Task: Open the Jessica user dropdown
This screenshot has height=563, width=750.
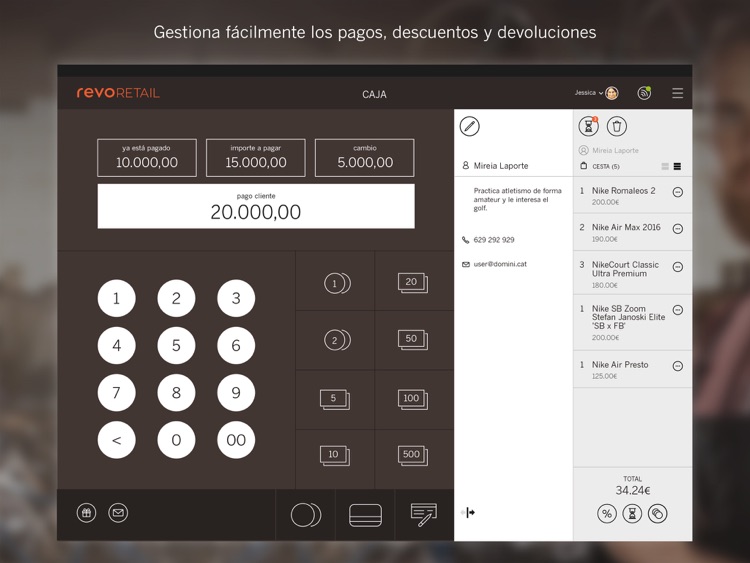Action: [588, 93]
